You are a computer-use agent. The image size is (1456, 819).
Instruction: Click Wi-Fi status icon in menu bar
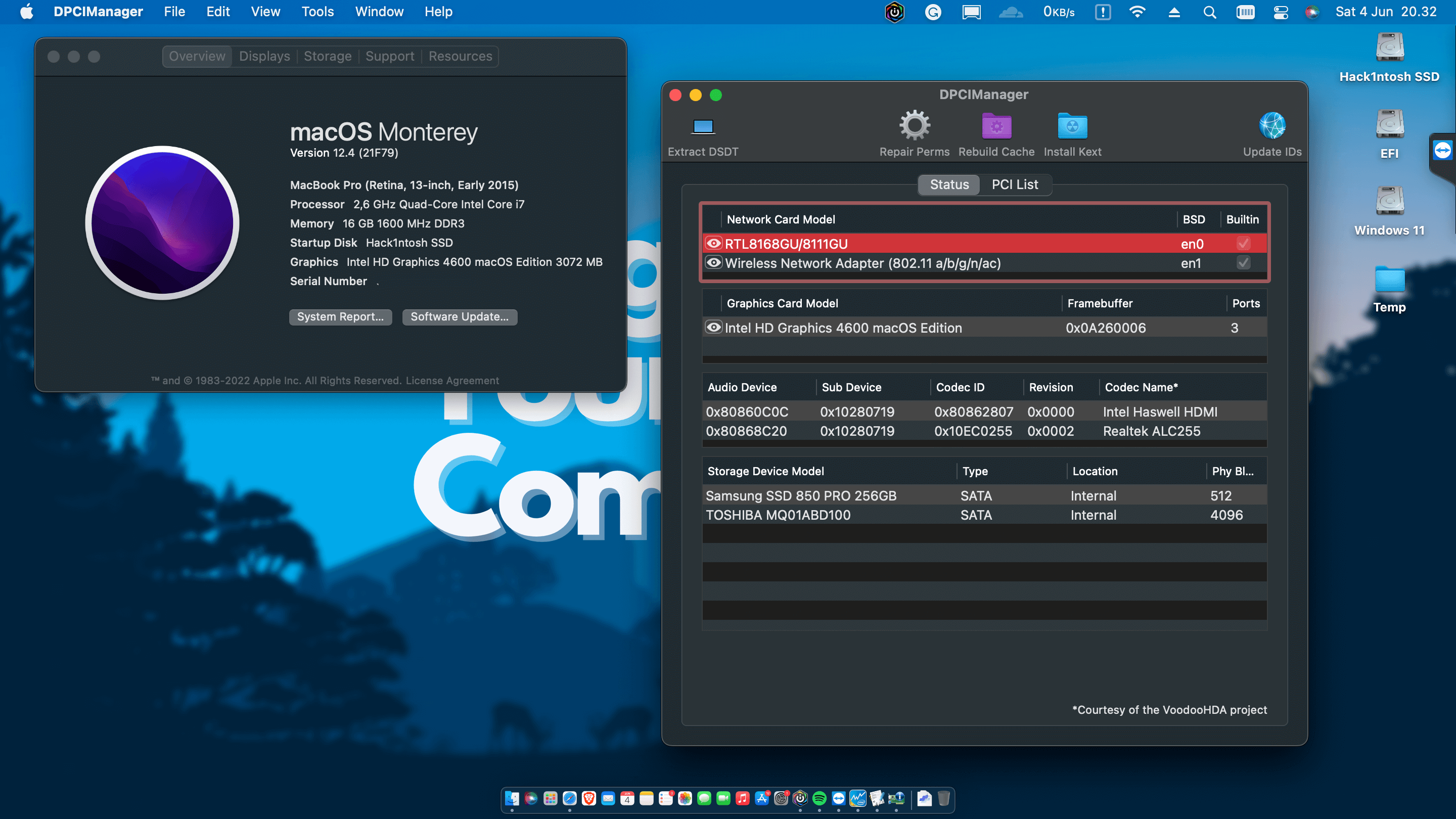pyautogui.click(x=1136, y=12)
